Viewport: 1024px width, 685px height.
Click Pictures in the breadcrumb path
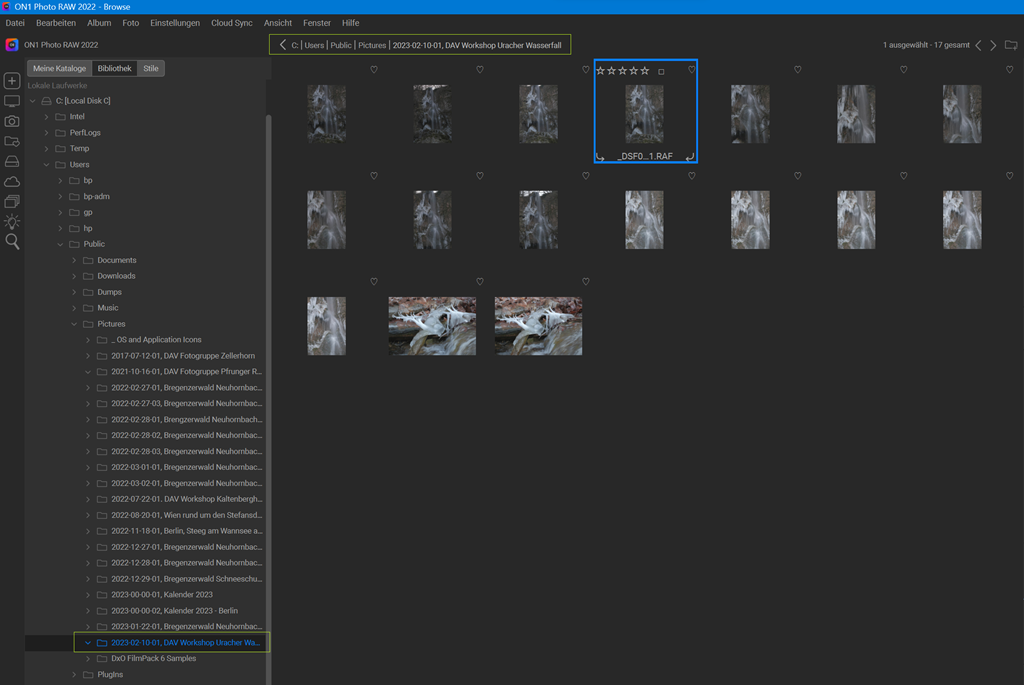coord(371,45)
